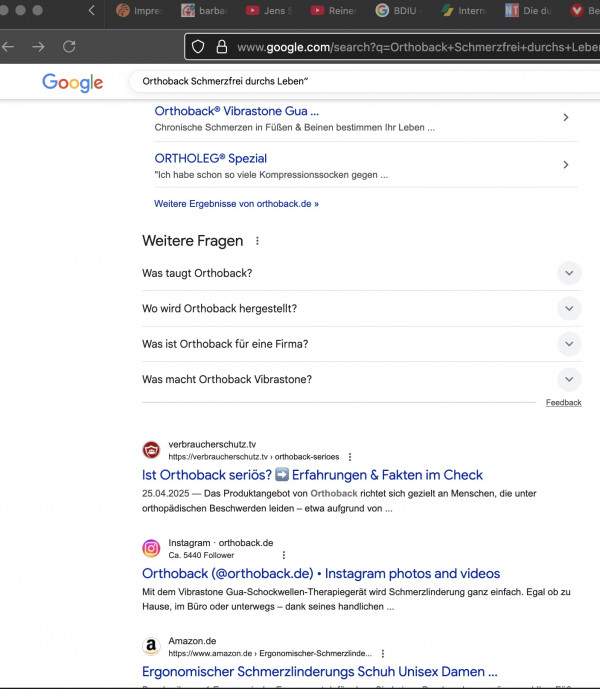
Task: Open the shield tracking protection icon
Action: [x=198, y=47]
